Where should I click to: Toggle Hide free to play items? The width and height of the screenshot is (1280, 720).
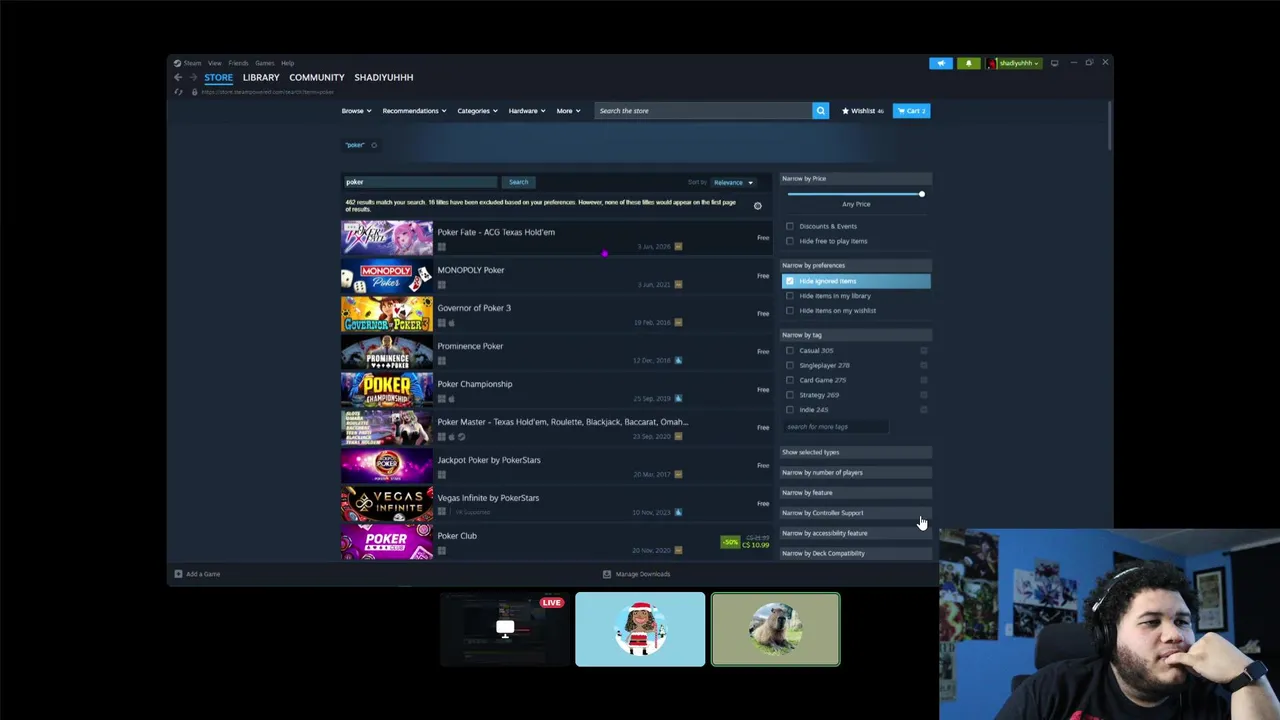(x=790, y=241)
